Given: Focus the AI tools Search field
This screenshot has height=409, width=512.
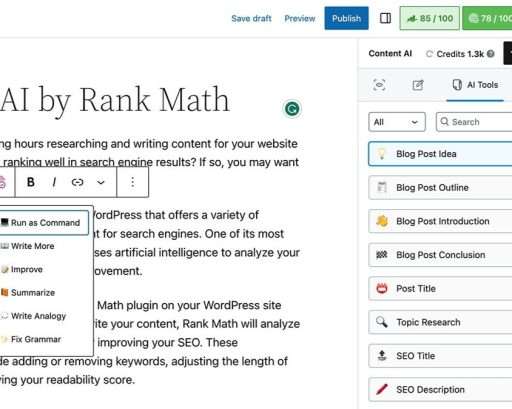Looking at the screenshot, I should 474,122.
